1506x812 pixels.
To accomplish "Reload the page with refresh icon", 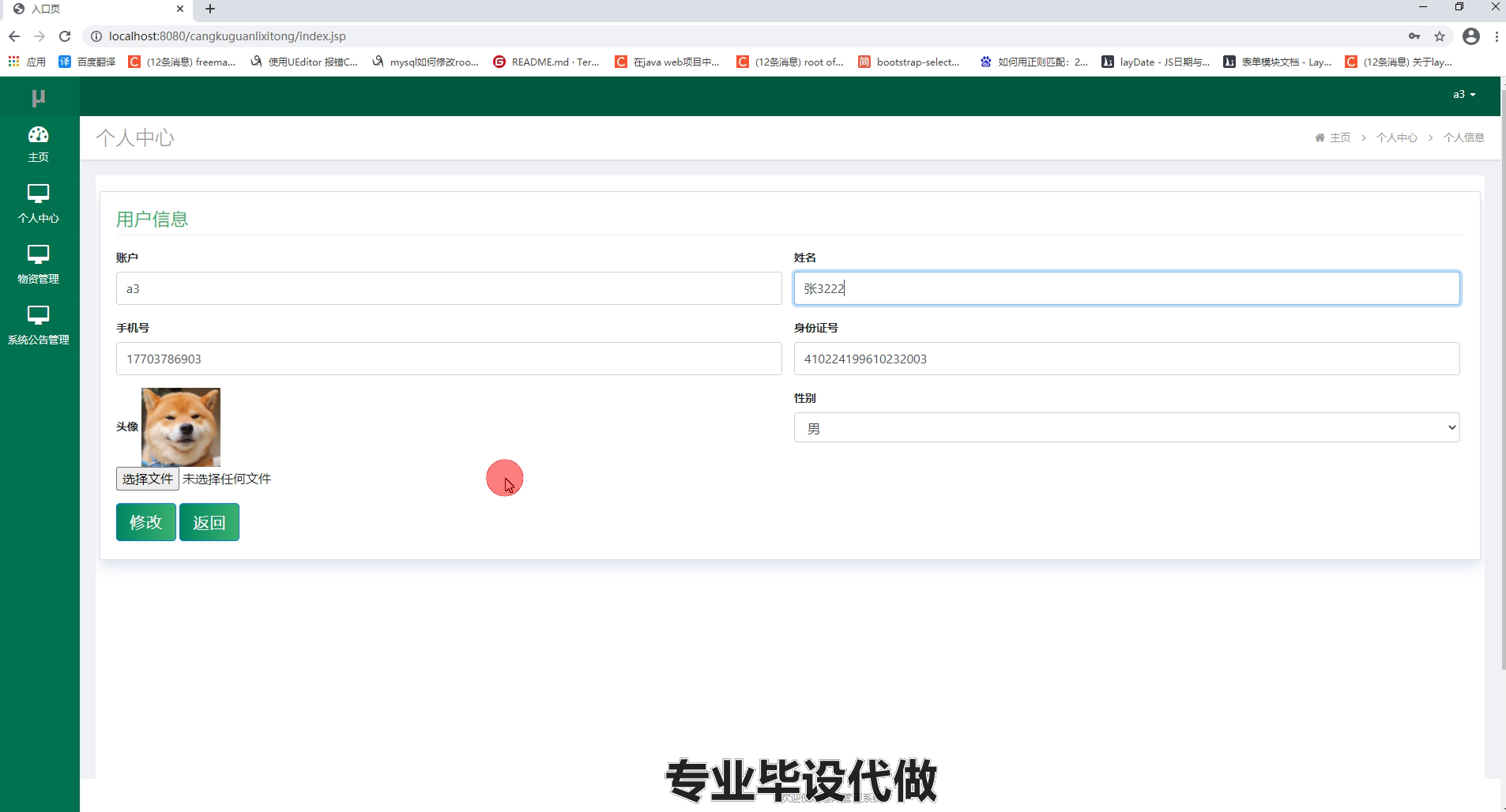I will point(65,36).
